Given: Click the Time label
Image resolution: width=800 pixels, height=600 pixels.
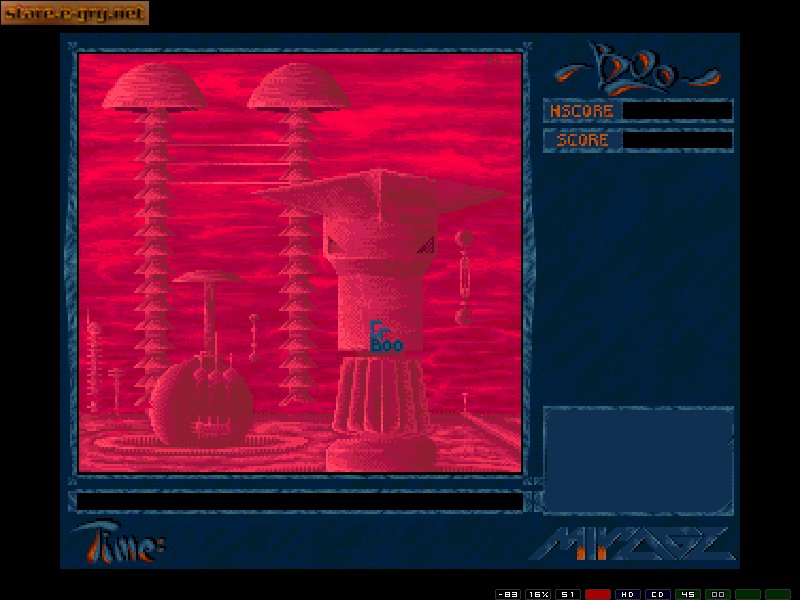Looking at the screenshot, I should click(120, 542).
